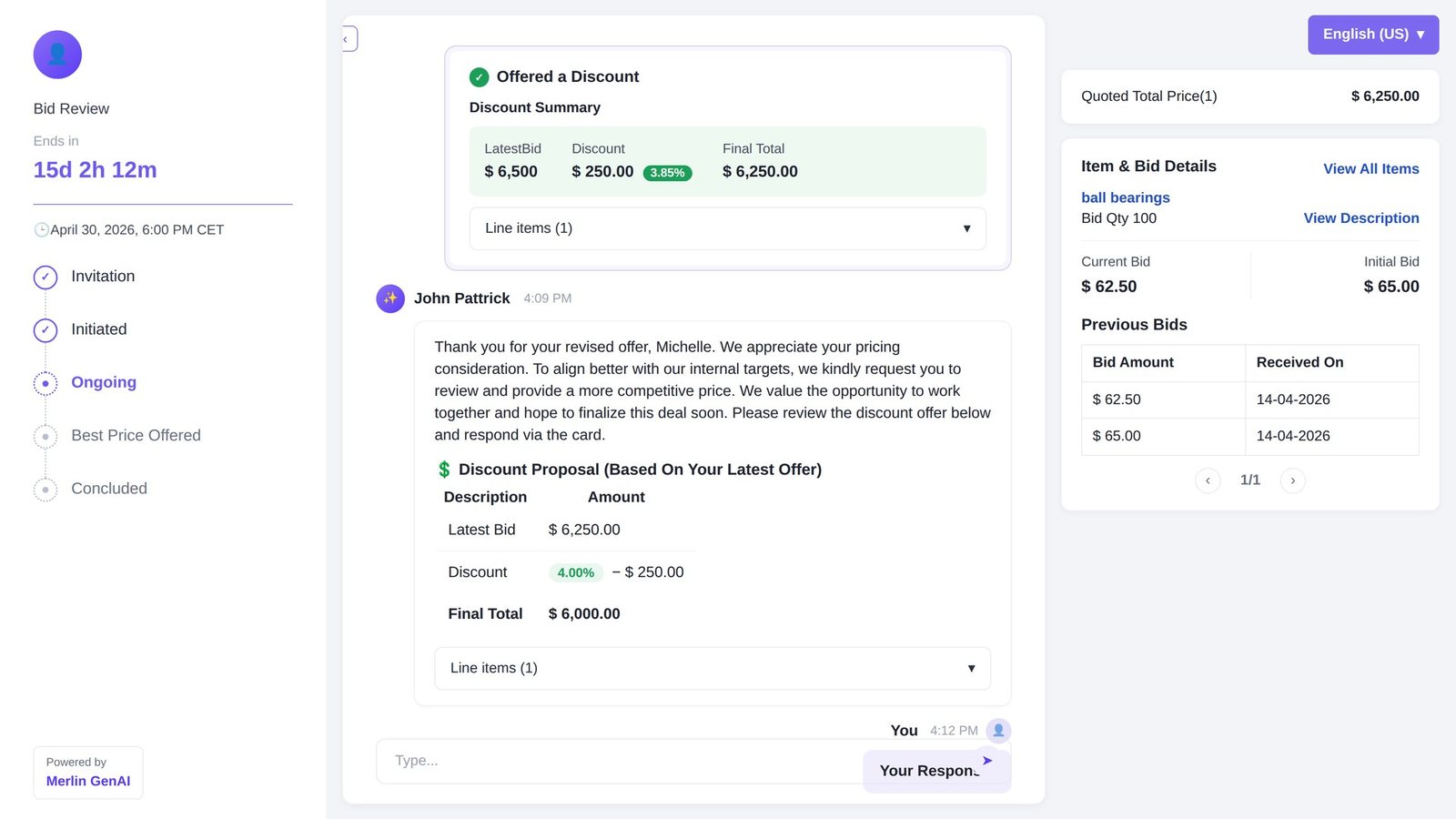Go to next bids page arrow
Screen dimensions: 1456x819
(x=1292, y=480)
